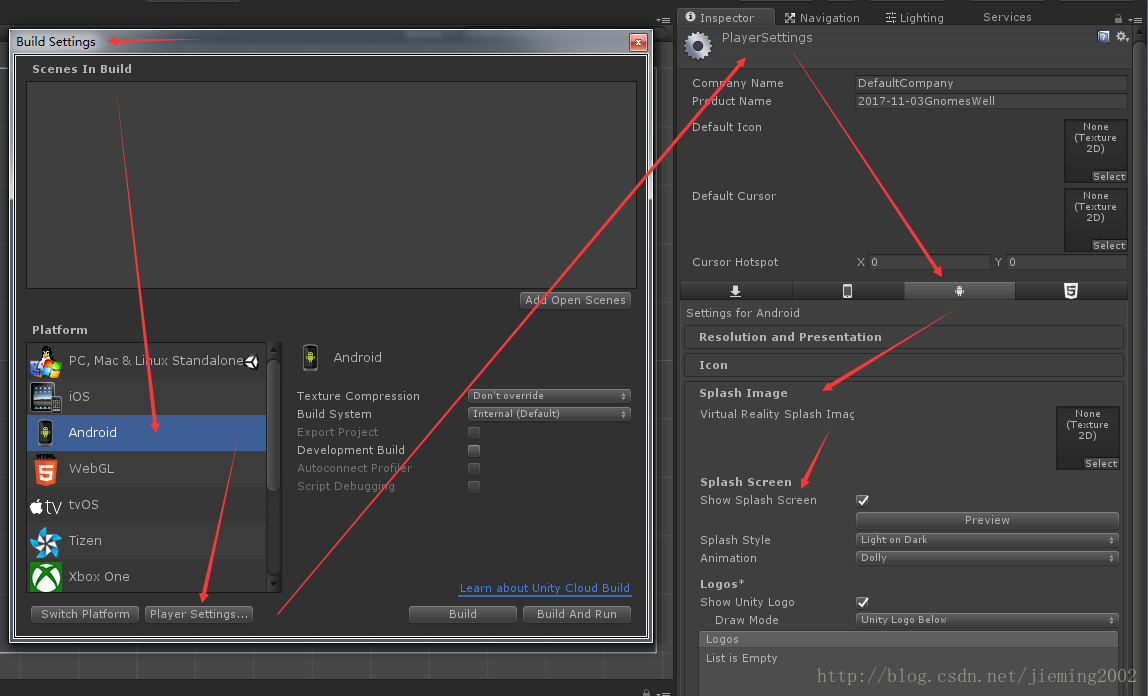1148x696 pixels.
Task: Toggle the Autoconnect Profiler checkbox
Action: [474, 468]
